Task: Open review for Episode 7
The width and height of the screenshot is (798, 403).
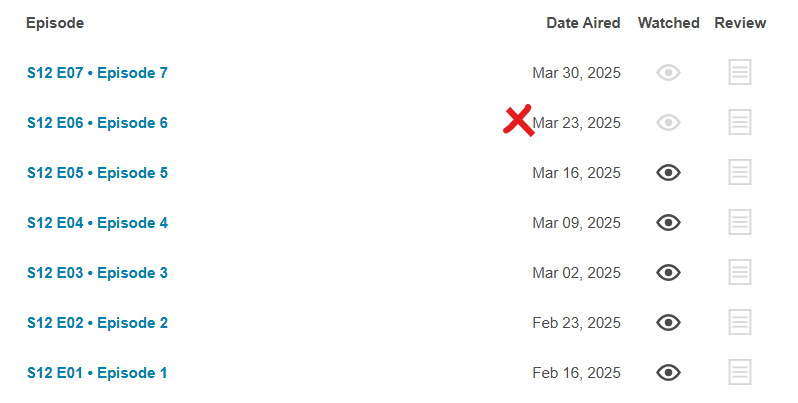Action: 740,72
